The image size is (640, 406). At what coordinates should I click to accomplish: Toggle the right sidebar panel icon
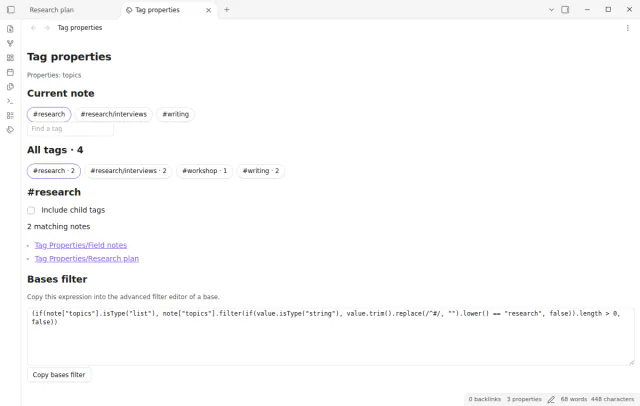click(x=565, y=9)
